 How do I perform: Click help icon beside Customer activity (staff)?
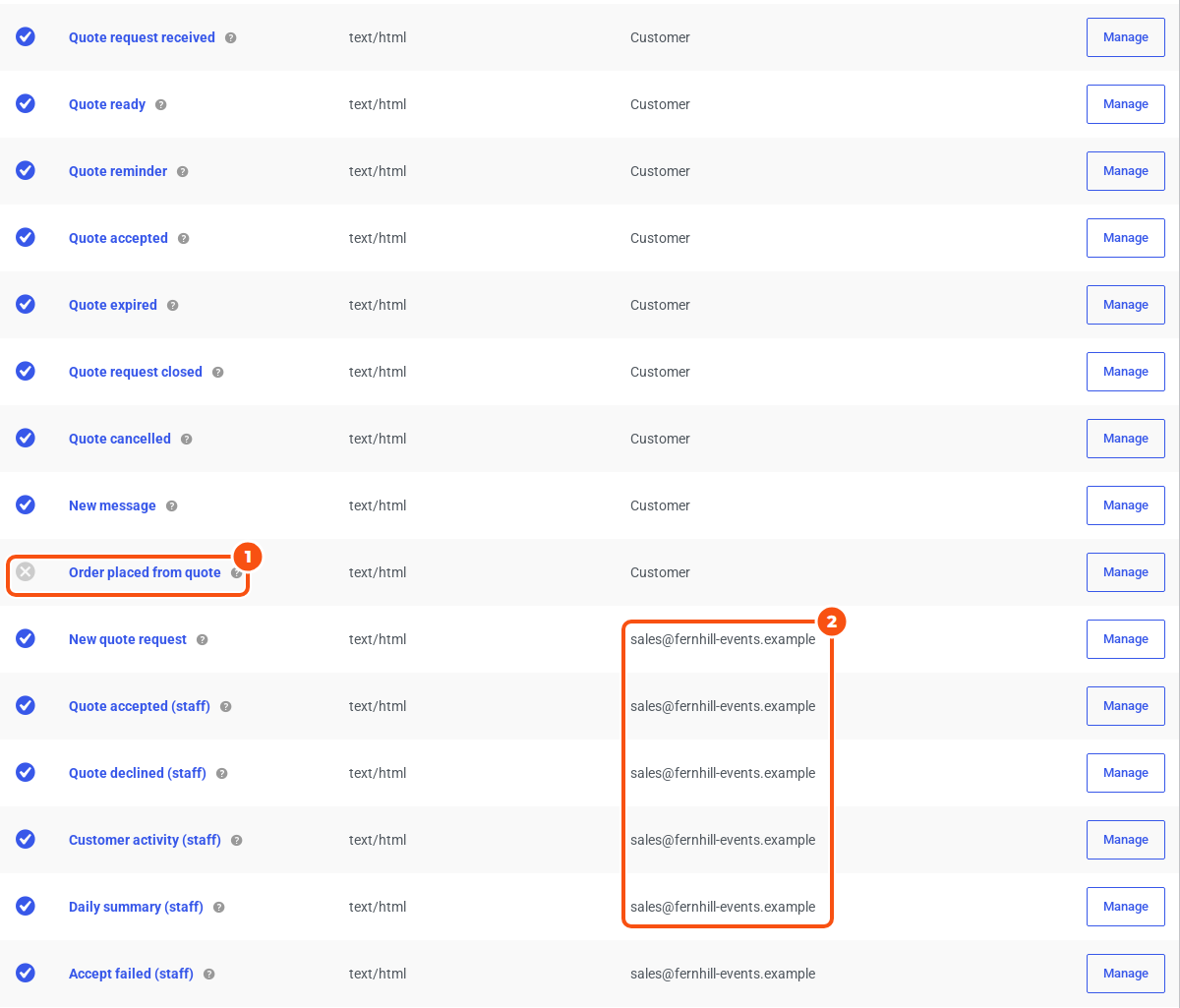[237, 840]
